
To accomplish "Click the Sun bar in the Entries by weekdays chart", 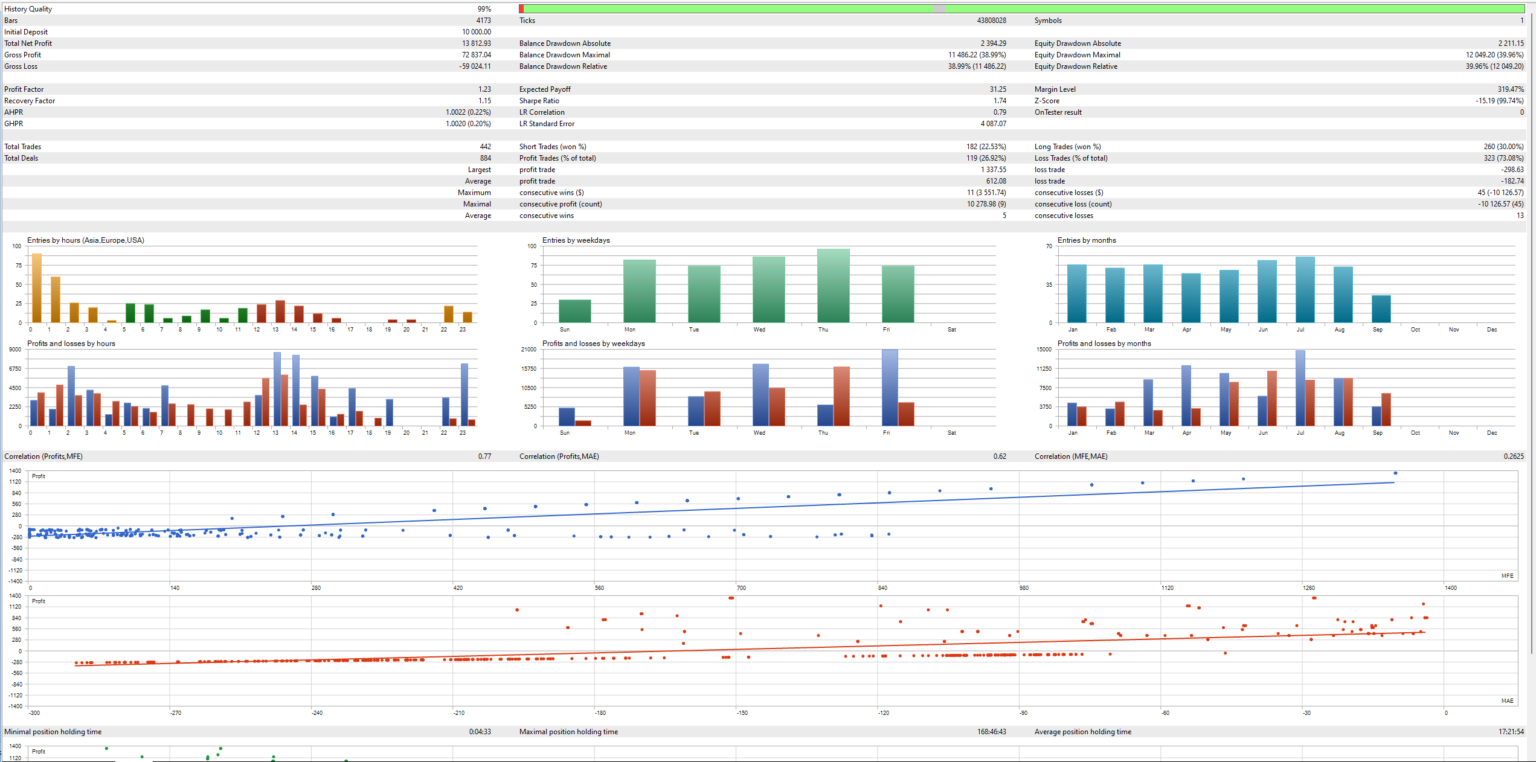I will [x=574, y=311].
